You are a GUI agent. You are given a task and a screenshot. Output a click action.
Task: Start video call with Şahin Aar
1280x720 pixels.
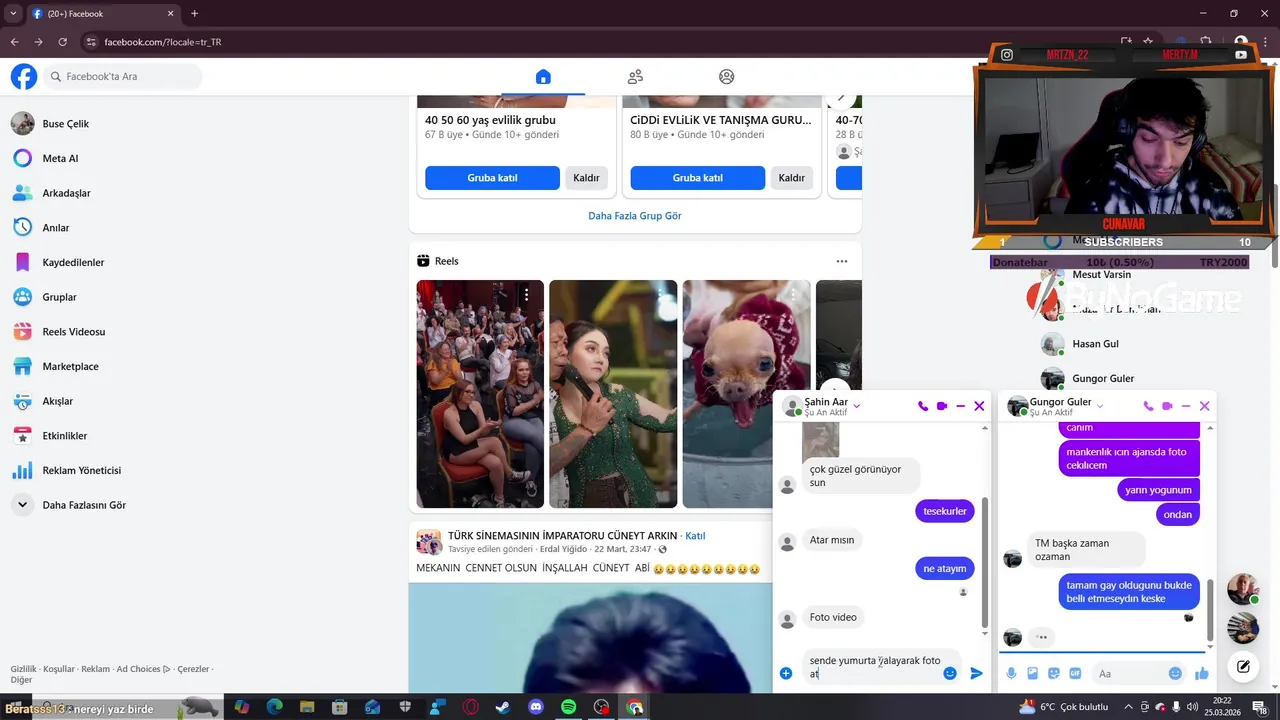click(x=942, y=406)
